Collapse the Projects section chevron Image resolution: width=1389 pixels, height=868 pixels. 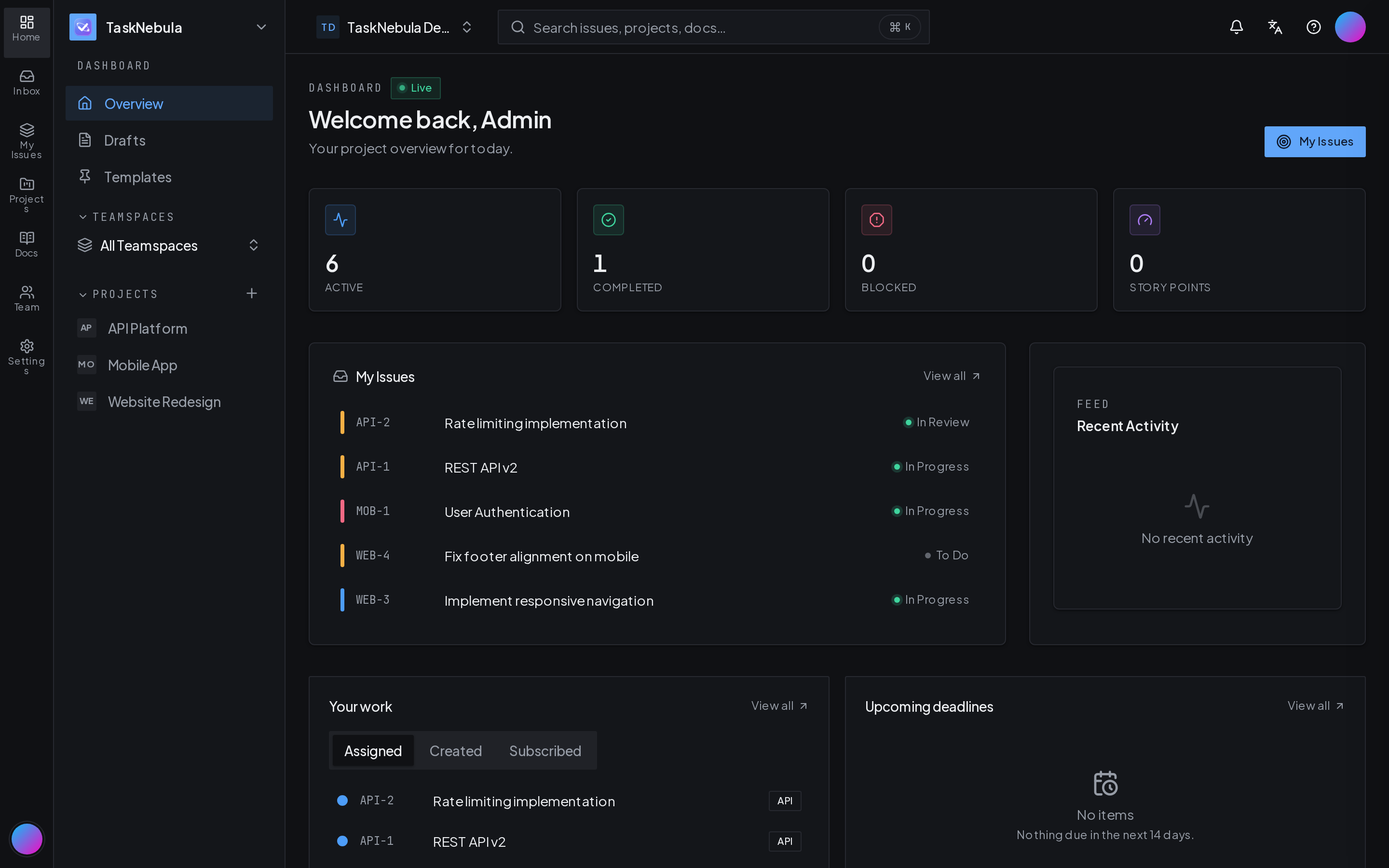point(82,295)
